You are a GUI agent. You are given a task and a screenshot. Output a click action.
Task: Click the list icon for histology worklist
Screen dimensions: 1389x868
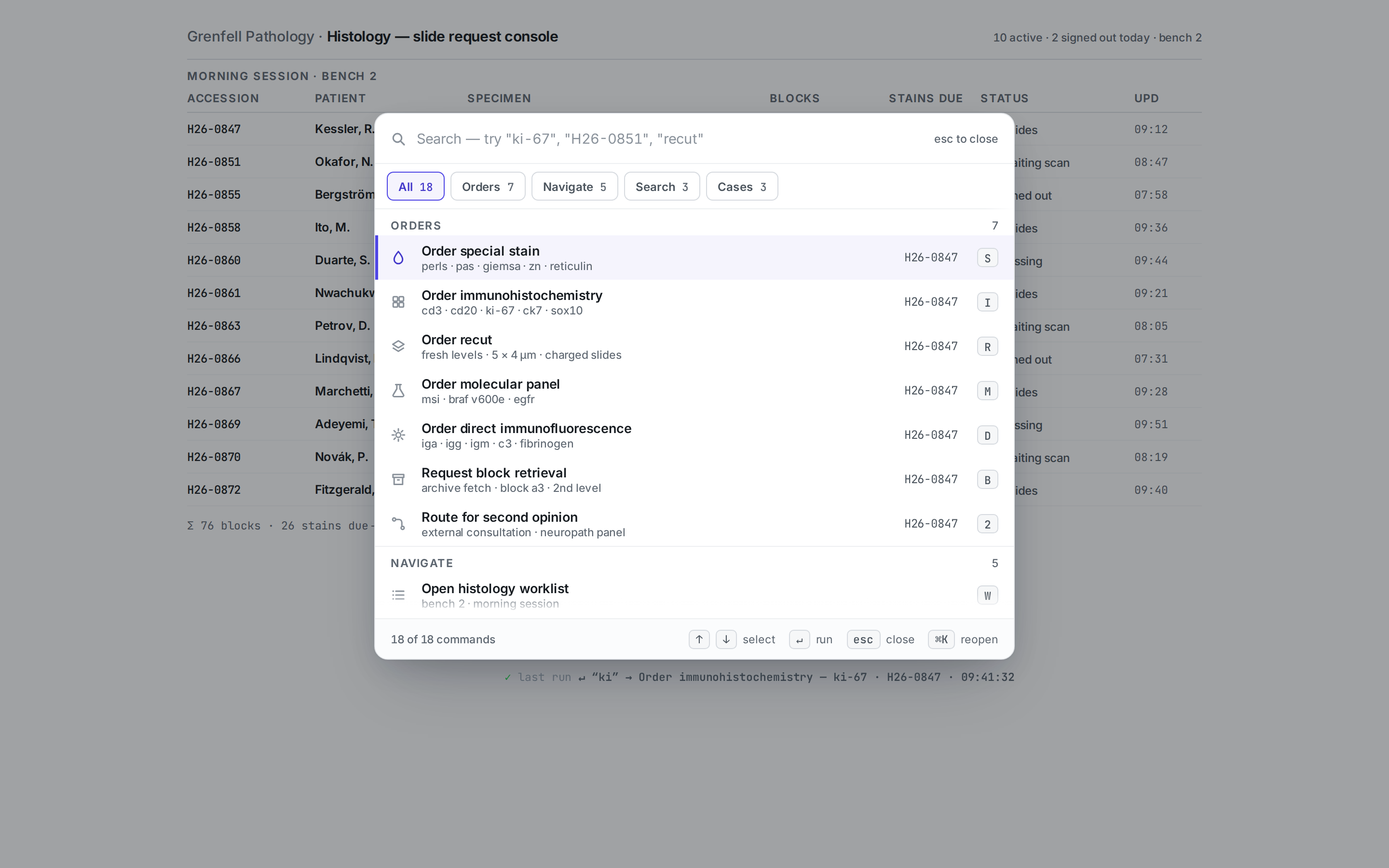pyautogui.click(x=398, y=596)
